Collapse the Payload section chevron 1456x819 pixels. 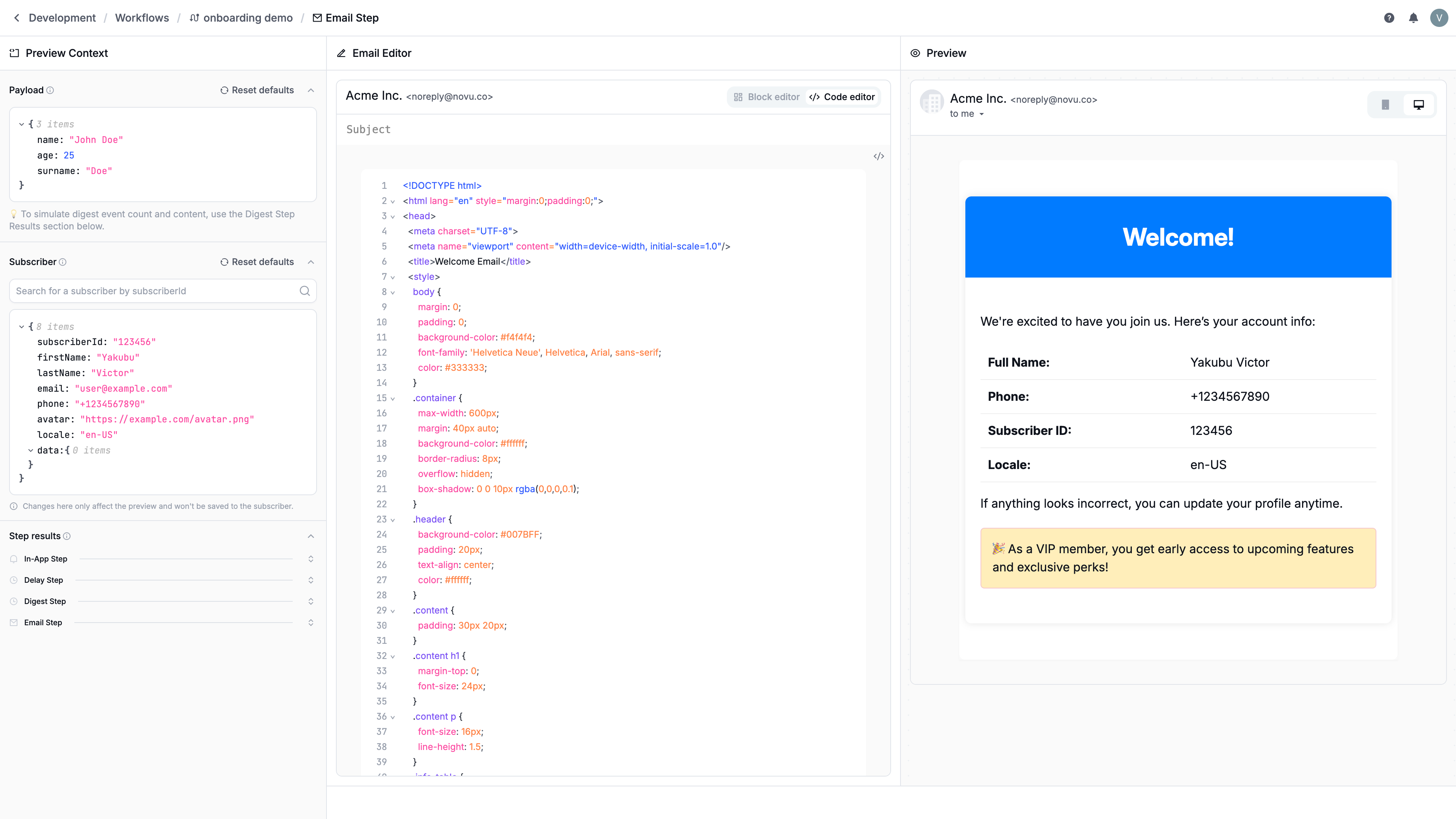pyautogui.click(x=311, y=90)
